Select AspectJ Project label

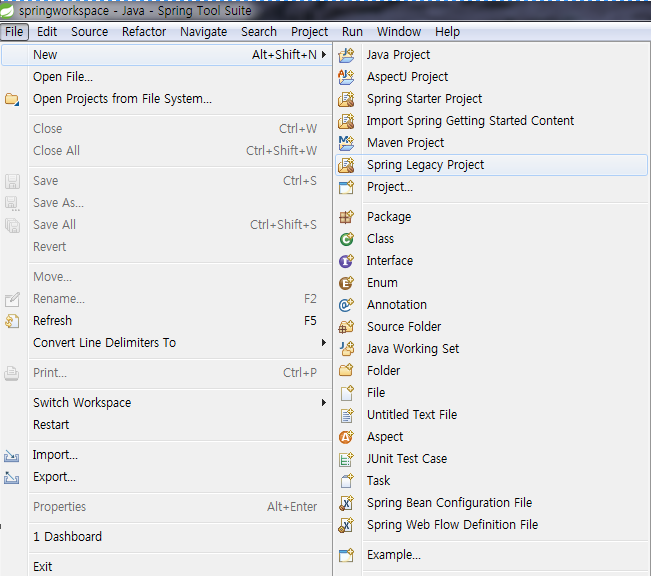click(x=407, y=77)
